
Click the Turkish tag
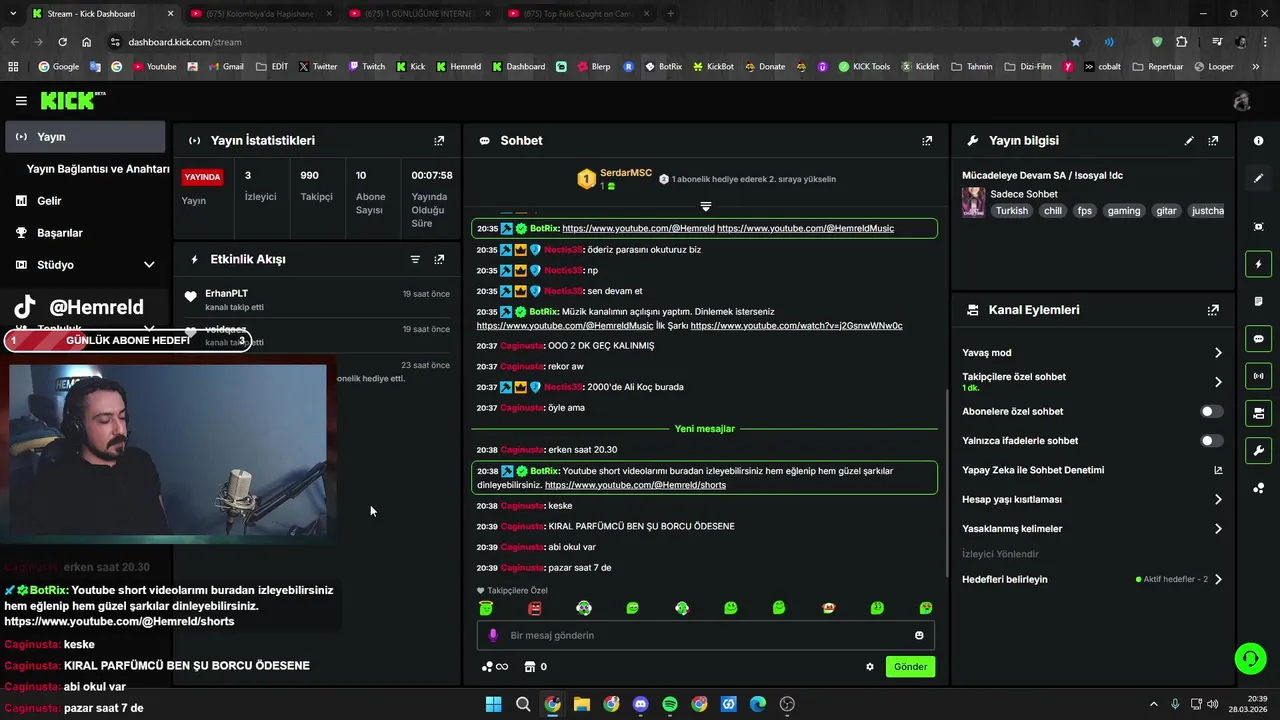tap(1011, 211)
